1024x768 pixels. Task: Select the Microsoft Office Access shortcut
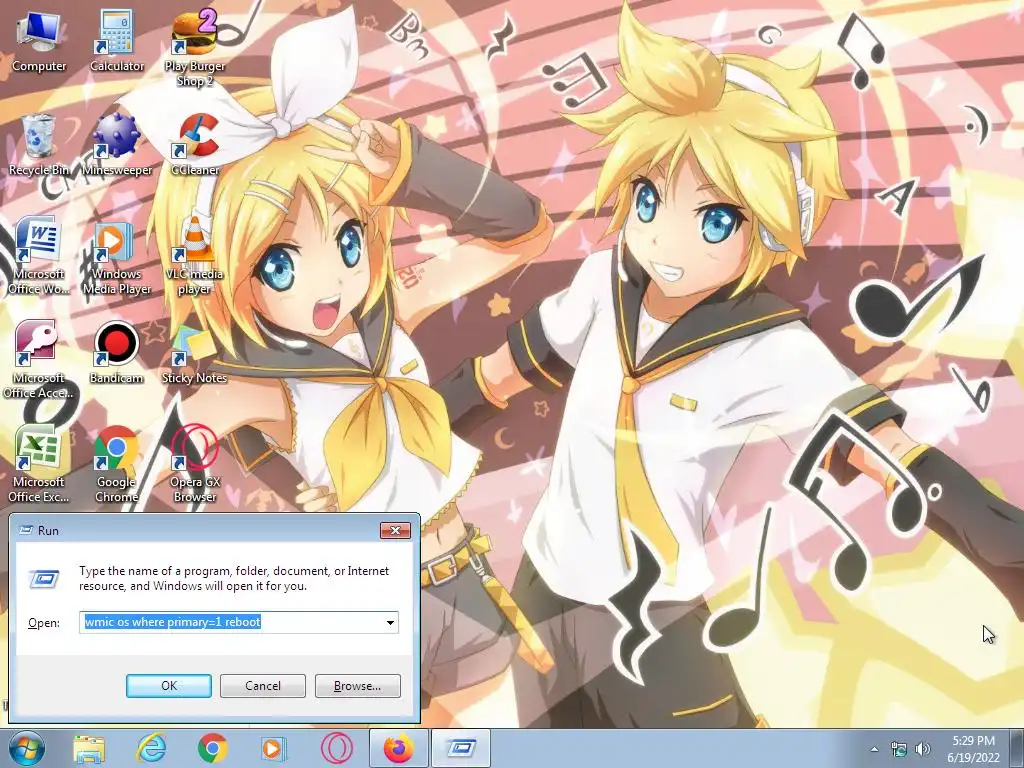point(39,360)
